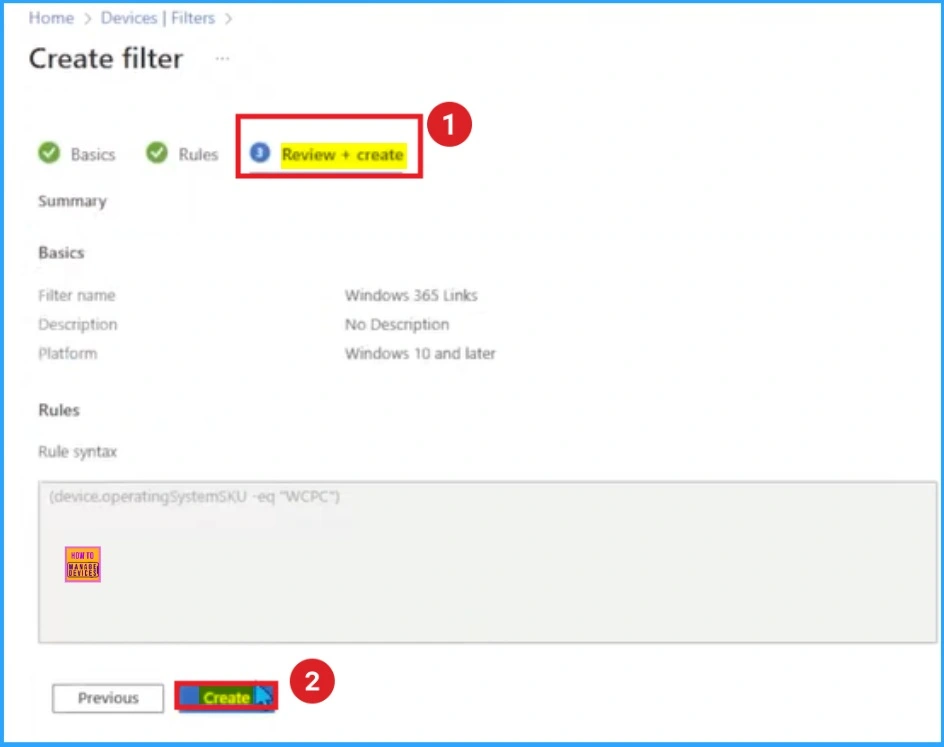The height and width of the screenshot is (747, 944).
Task: Click the Create filter page title
Action: (106, 59)
